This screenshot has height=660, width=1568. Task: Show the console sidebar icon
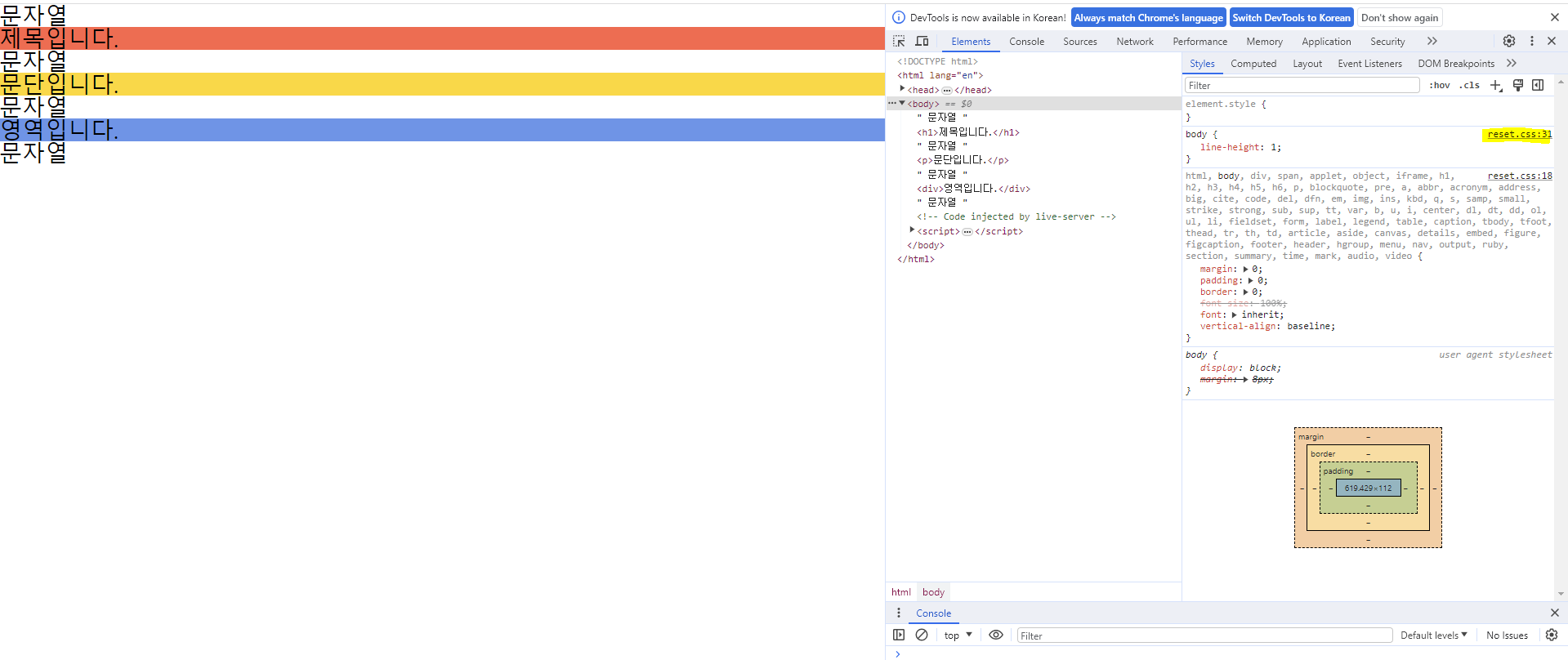pos(899,635)
